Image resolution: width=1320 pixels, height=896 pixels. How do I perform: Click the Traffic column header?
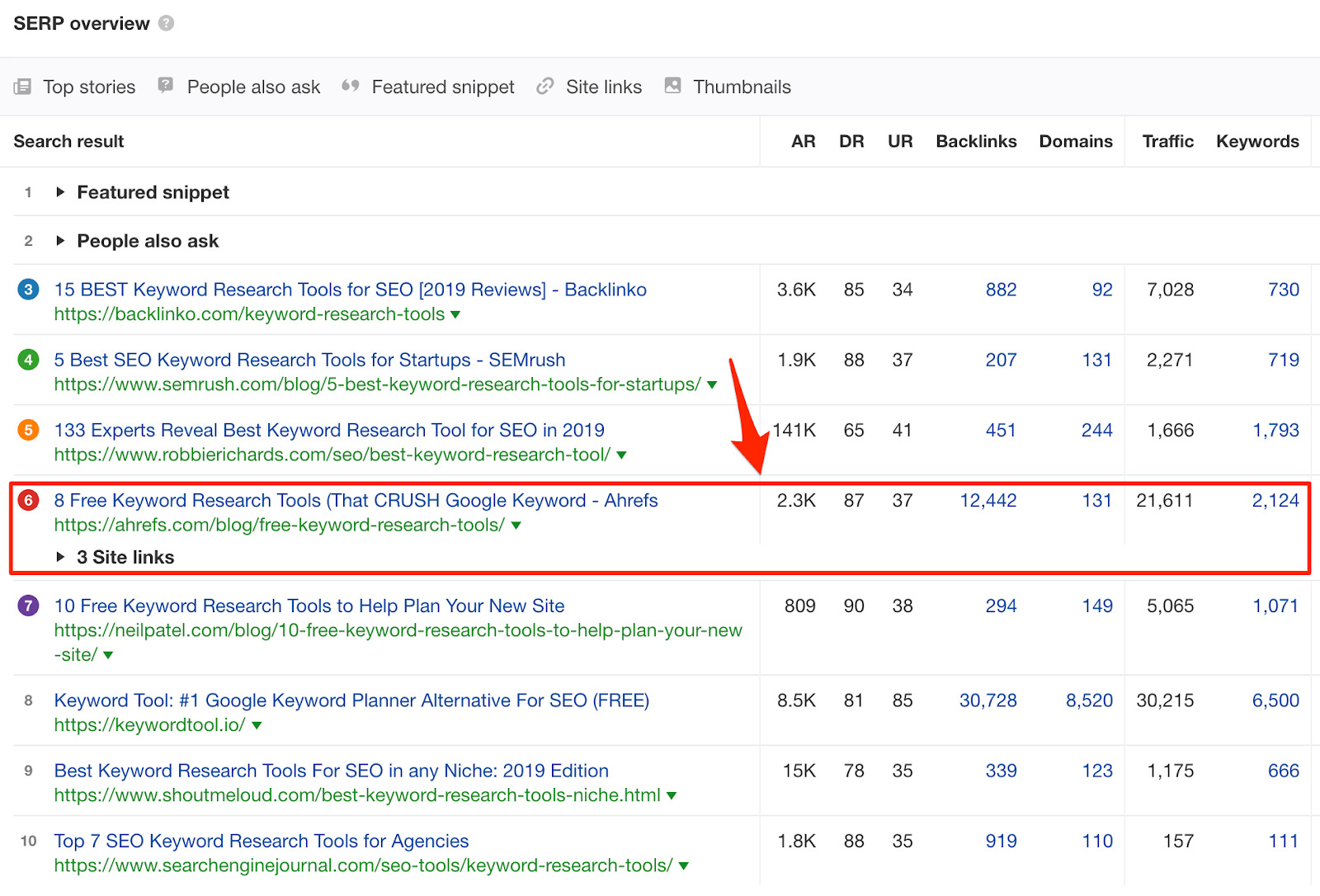[1167, 141]
